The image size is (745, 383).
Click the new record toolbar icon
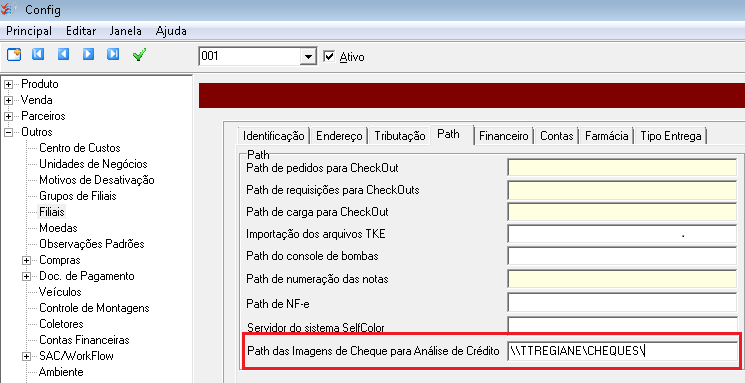[x=14, y=54]
